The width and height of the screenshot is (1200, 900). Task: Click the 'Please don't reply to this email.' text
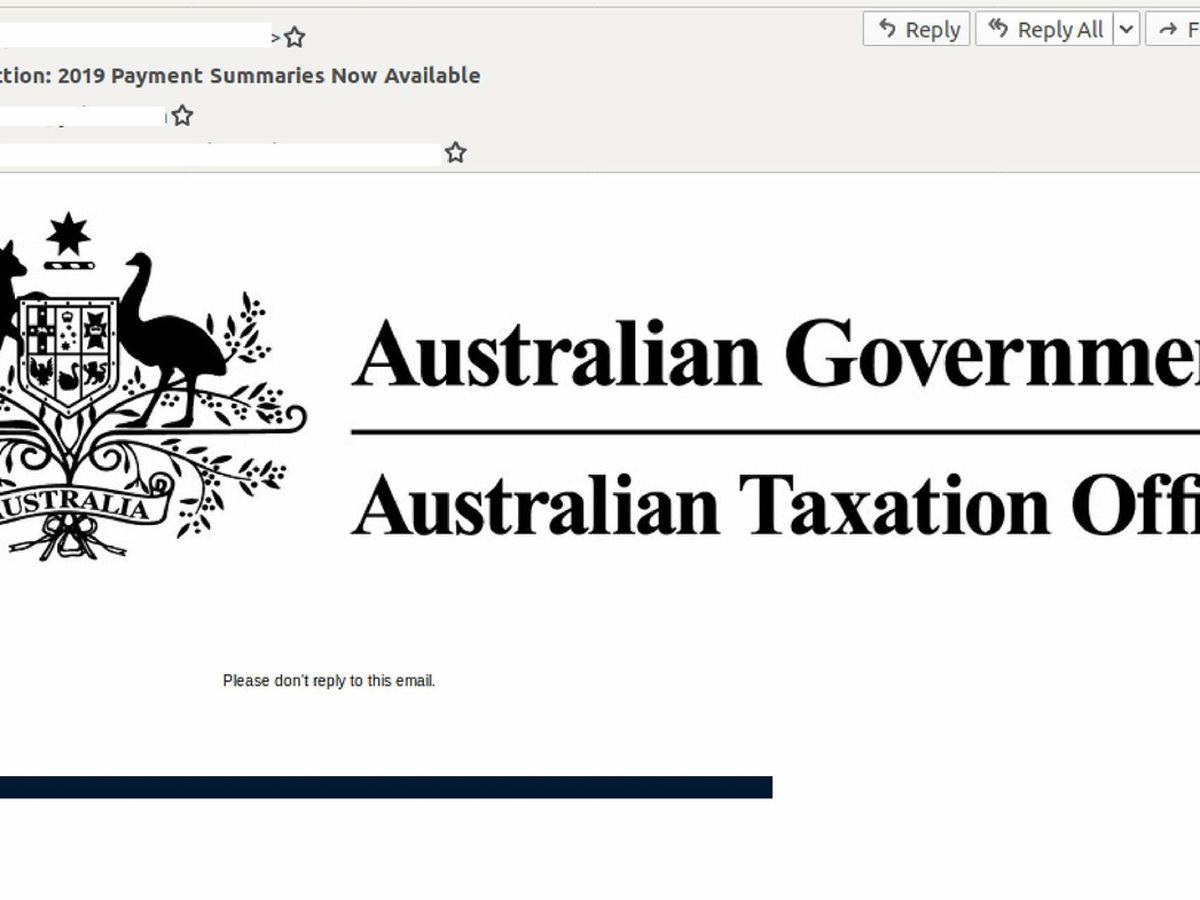tap(329, 681)
